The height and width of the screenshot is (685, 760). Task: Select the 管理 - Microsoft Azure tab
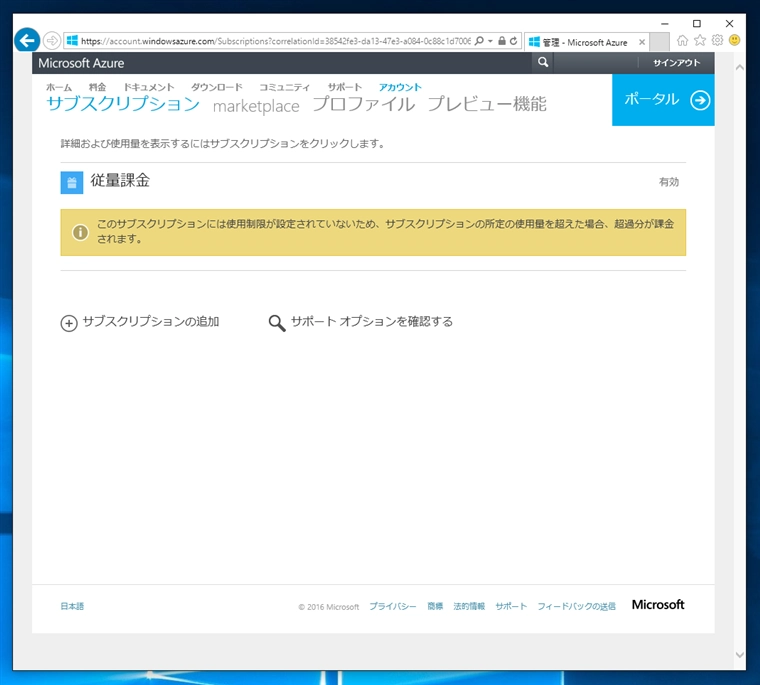click(x=585, y=42)
